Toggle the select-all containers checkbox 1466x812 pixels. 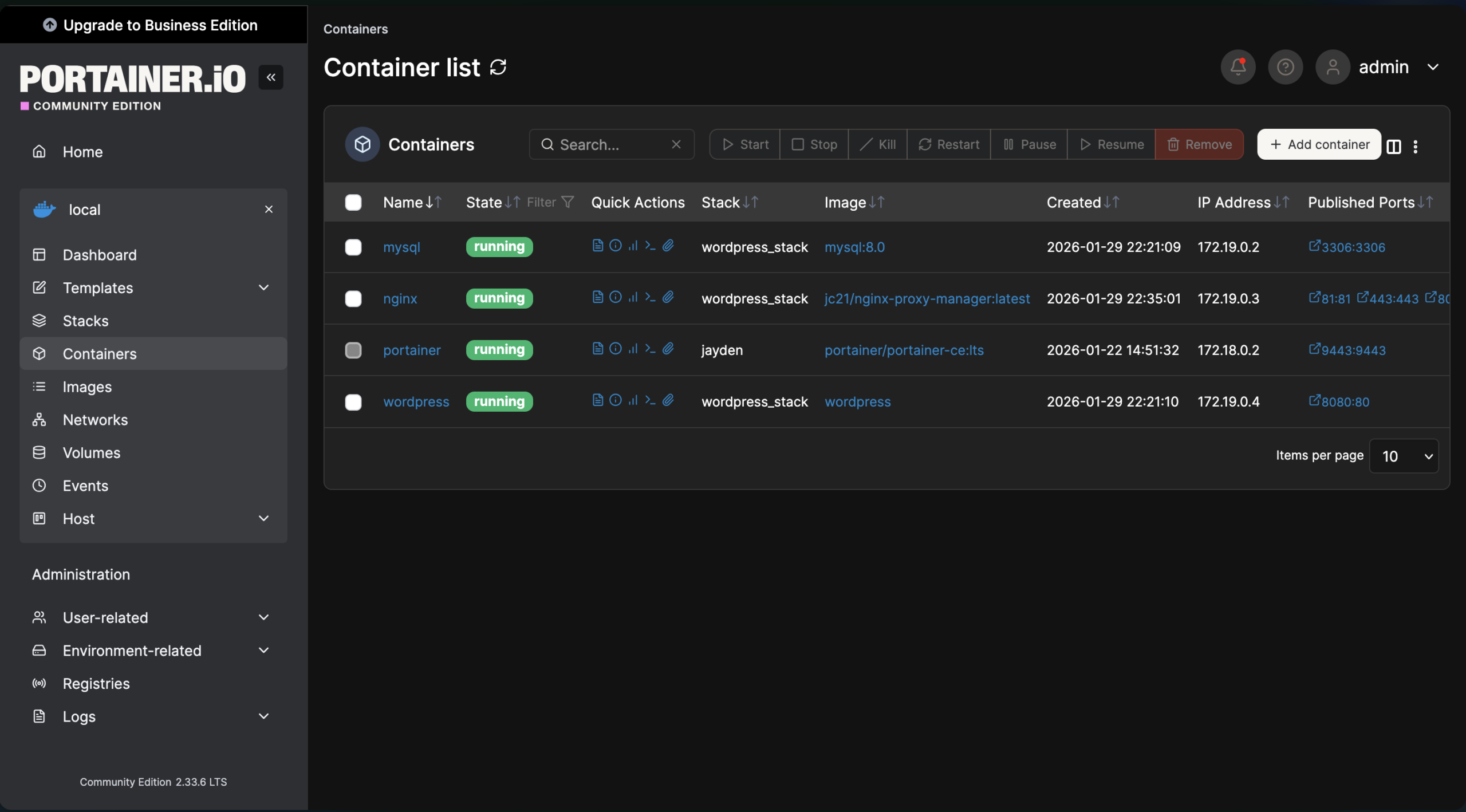click(x=353, y=203)
